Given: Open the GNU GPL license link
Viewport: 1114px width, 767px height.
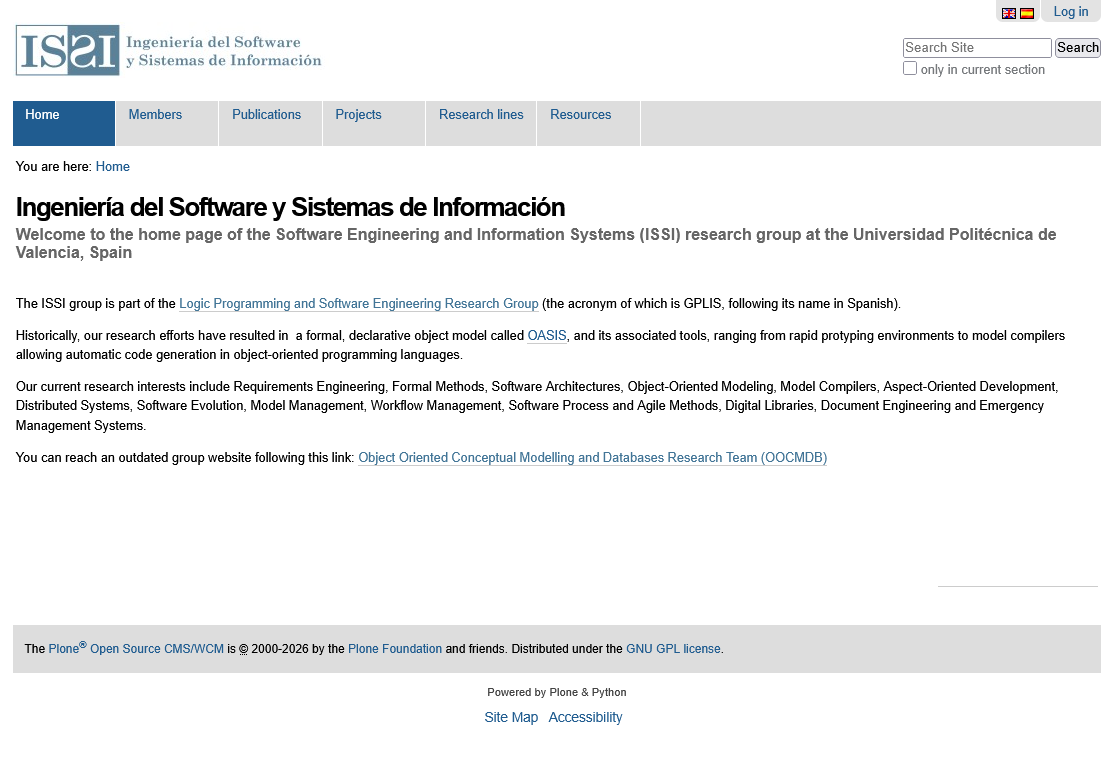Looking at the screenshot, I should pos(673,649).
